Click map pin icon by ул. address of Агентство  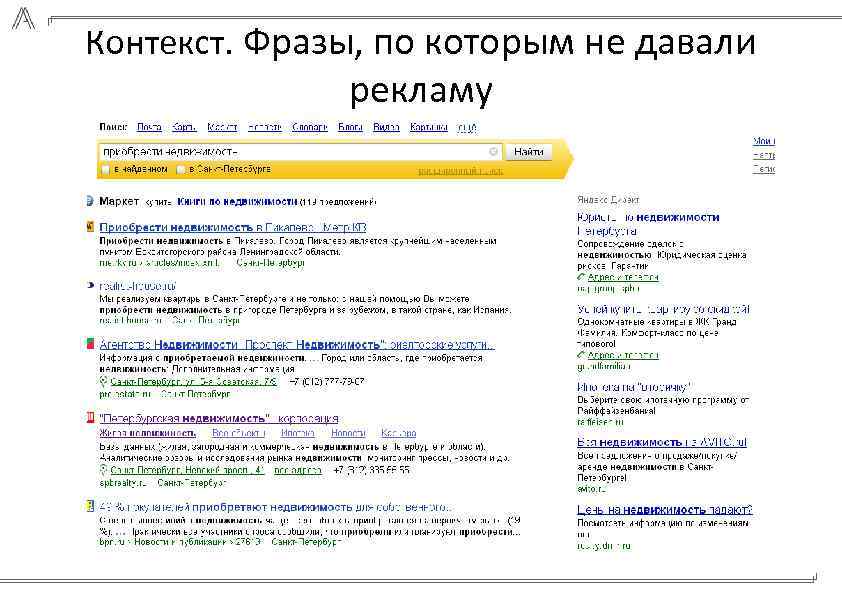(104, 382)
